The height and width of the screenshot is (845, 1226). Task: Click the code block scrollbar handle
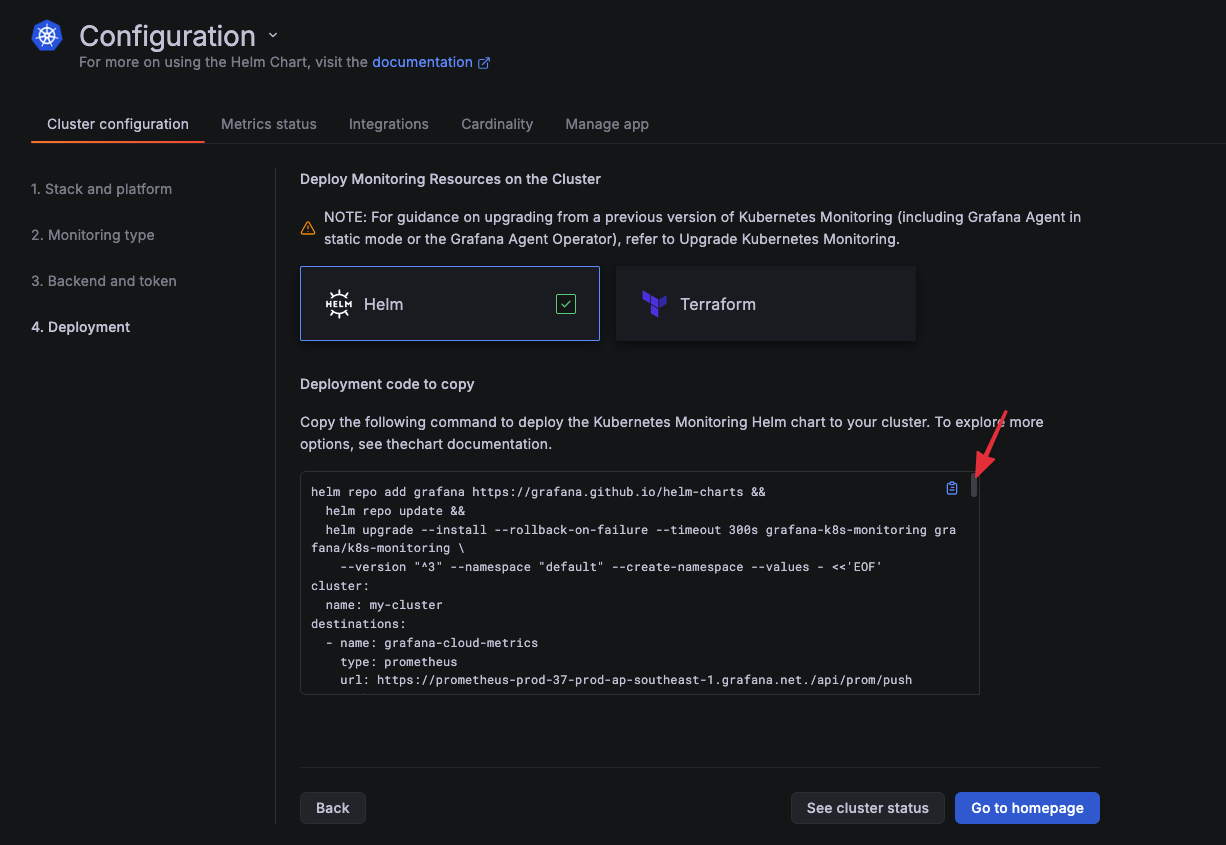(x=974, y=486)
